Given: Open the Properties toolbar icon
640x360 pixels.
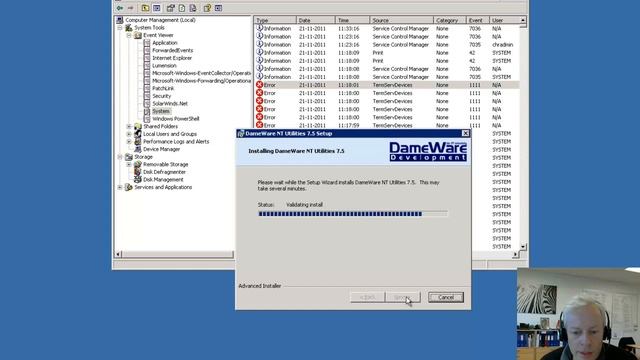Looking at the screenshot, I should point(171,8).
